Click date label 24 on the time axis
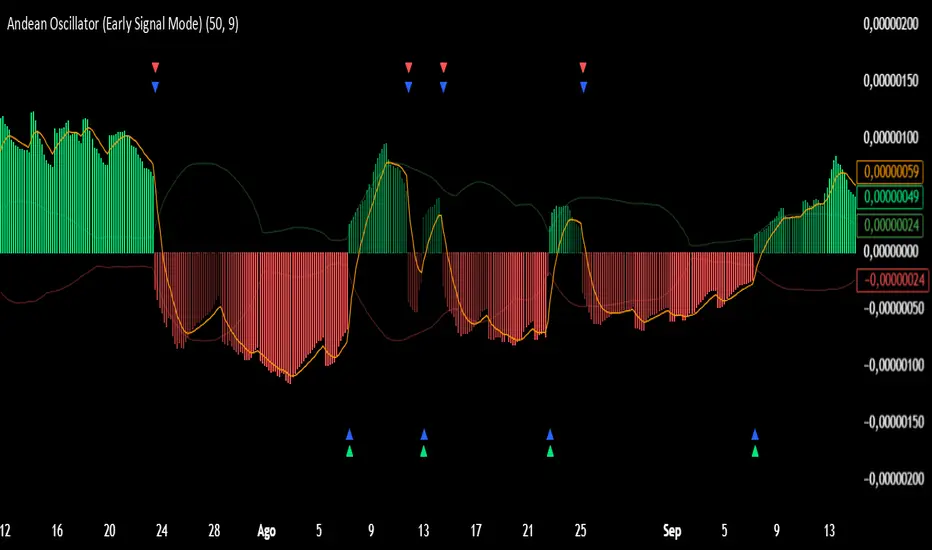This screenshot has width=932, height=550. click(162, 530)
